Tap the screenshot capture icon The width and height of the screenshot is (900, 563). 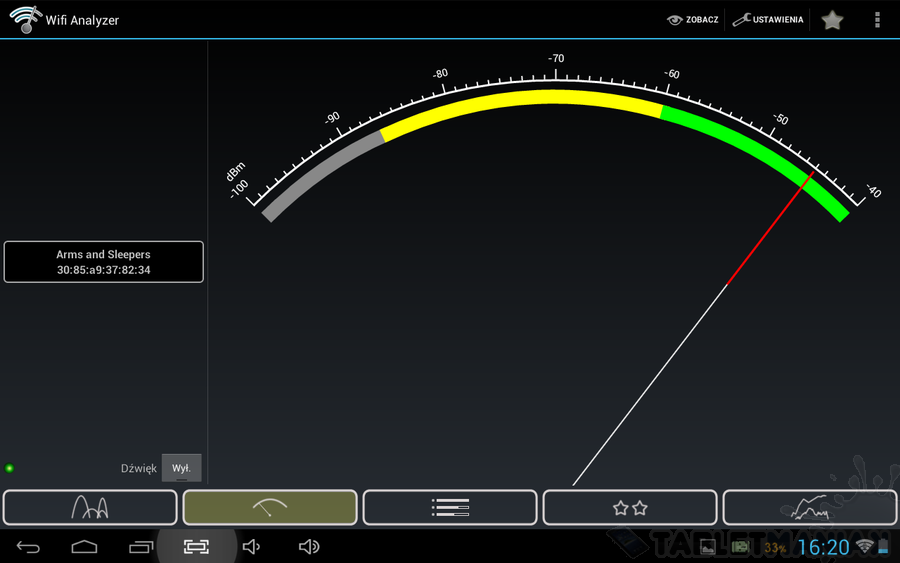pos(196,547)
